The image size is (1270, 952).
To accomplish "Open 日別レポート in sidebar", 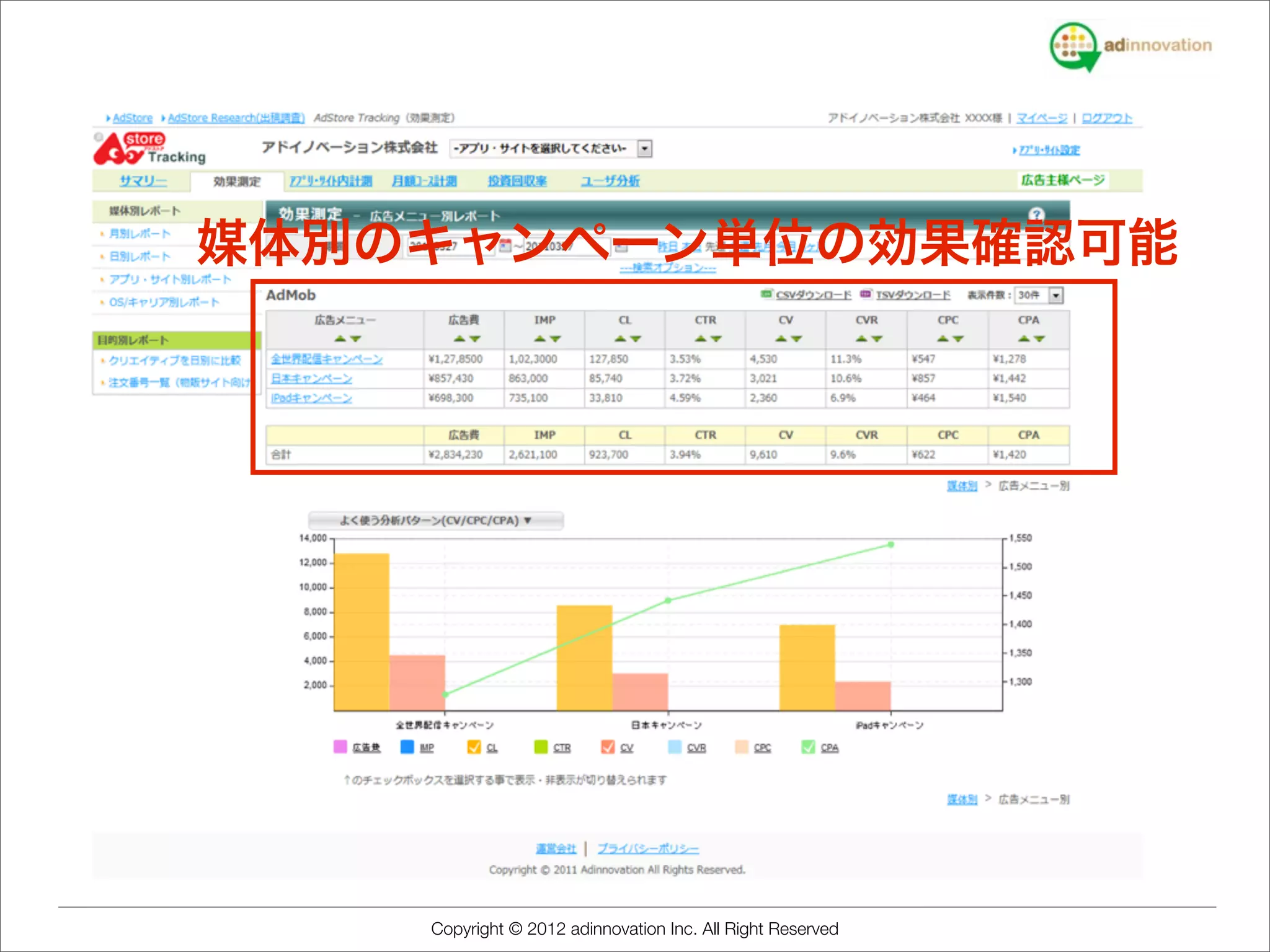I will (140, 257).
